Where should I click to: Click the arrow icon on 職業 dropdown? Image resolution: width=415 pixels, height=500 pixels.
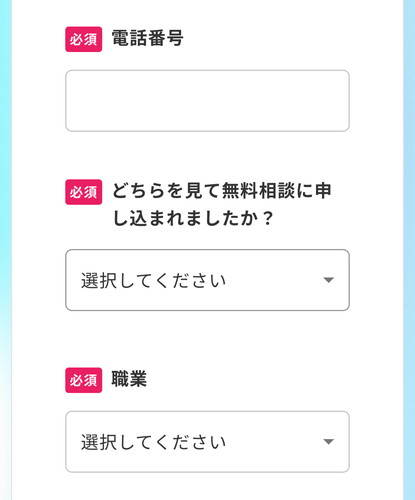tap(329, 442)
